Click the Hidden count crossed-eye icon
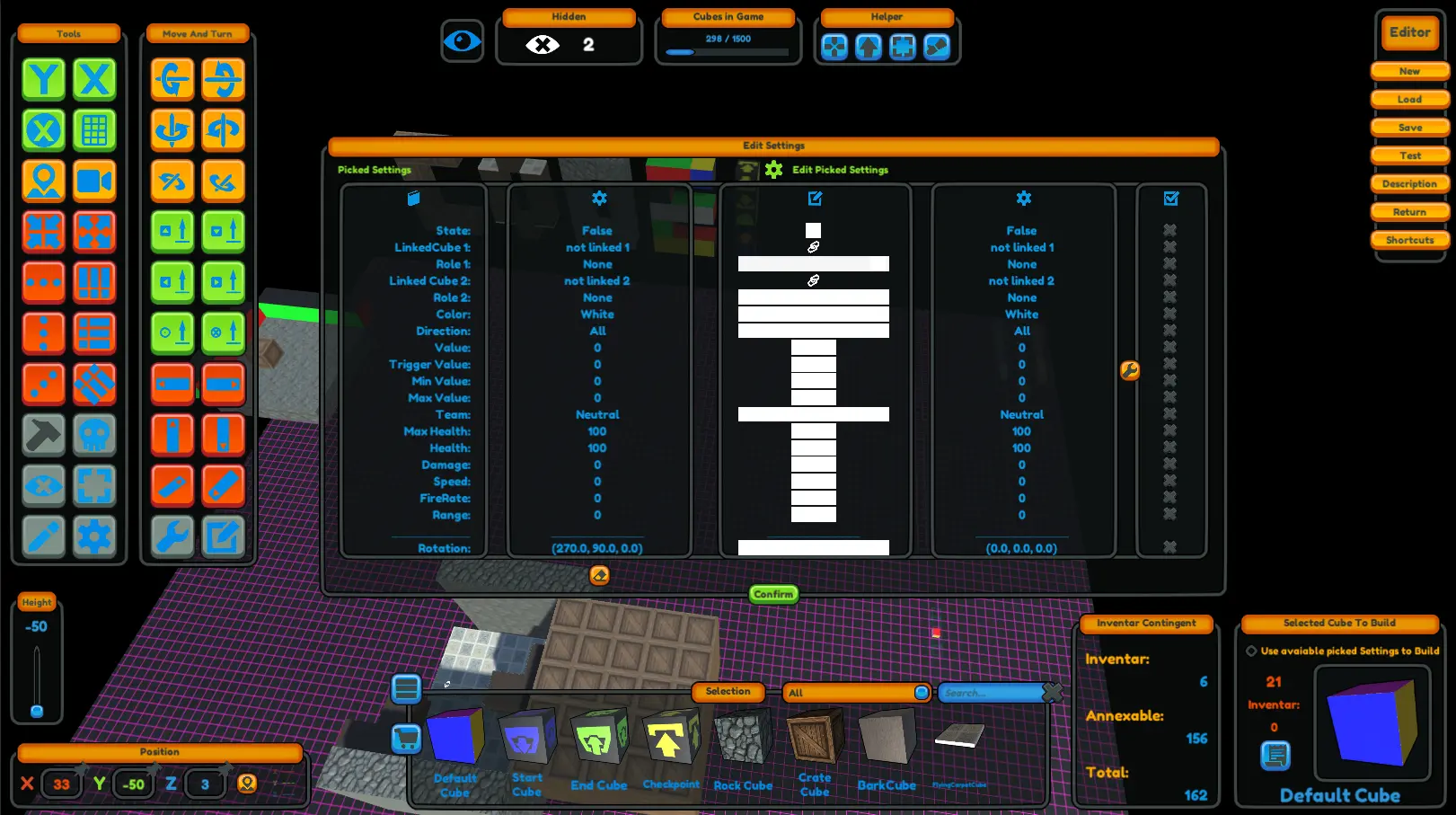The height and width of the screenshot is (815, 1456). click(543, 45)
